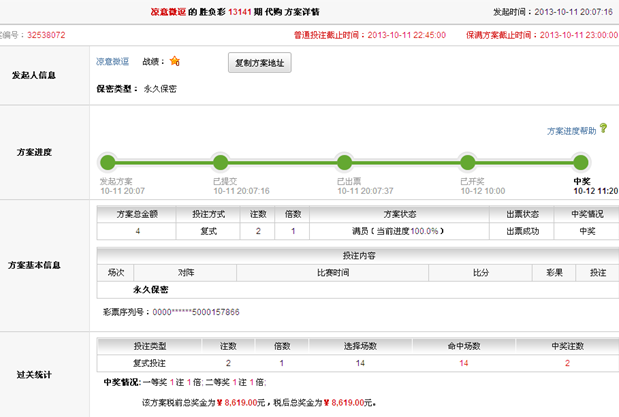Image resolution: width=619 pixels, height=417 pixels.
Task: Click the gold star 战绩 icon
Action: [175, 61]
